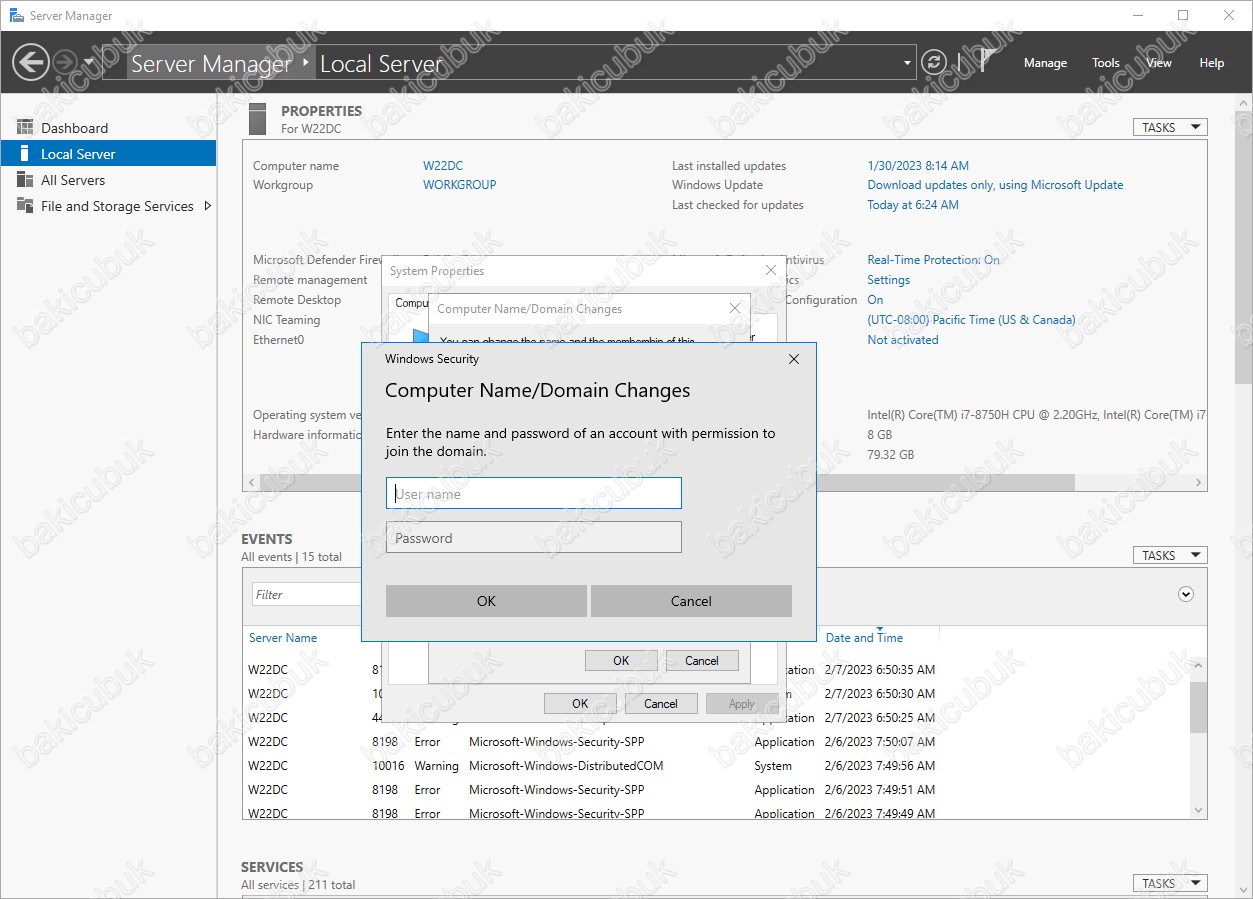Viewport: 1253px width, 899px height.
Task: Click the server icon beside PROPERTIES heading
Action: [x=258, y=119]
